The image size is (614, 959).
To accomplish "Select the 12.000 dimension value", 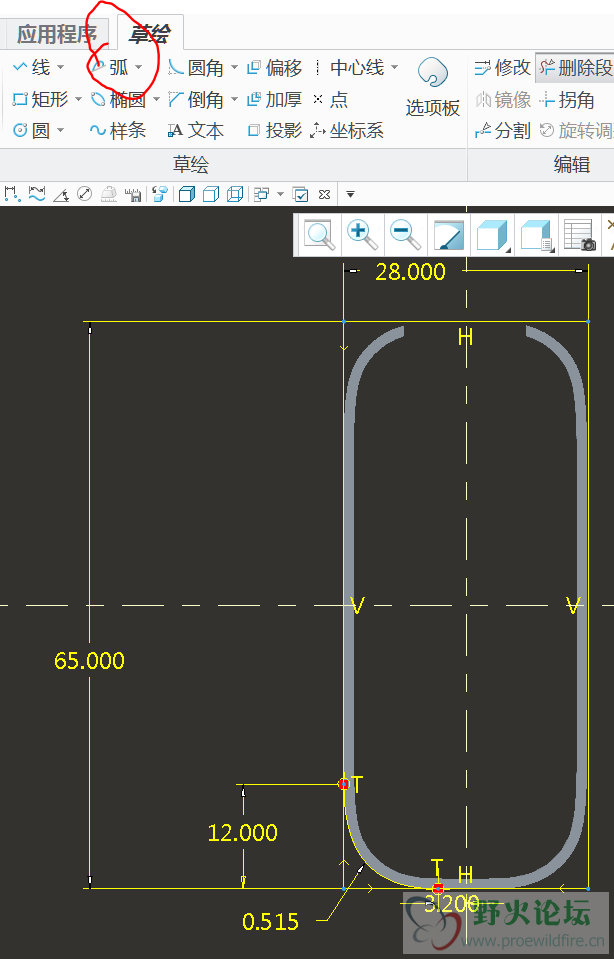I will [x=243, y=832].
